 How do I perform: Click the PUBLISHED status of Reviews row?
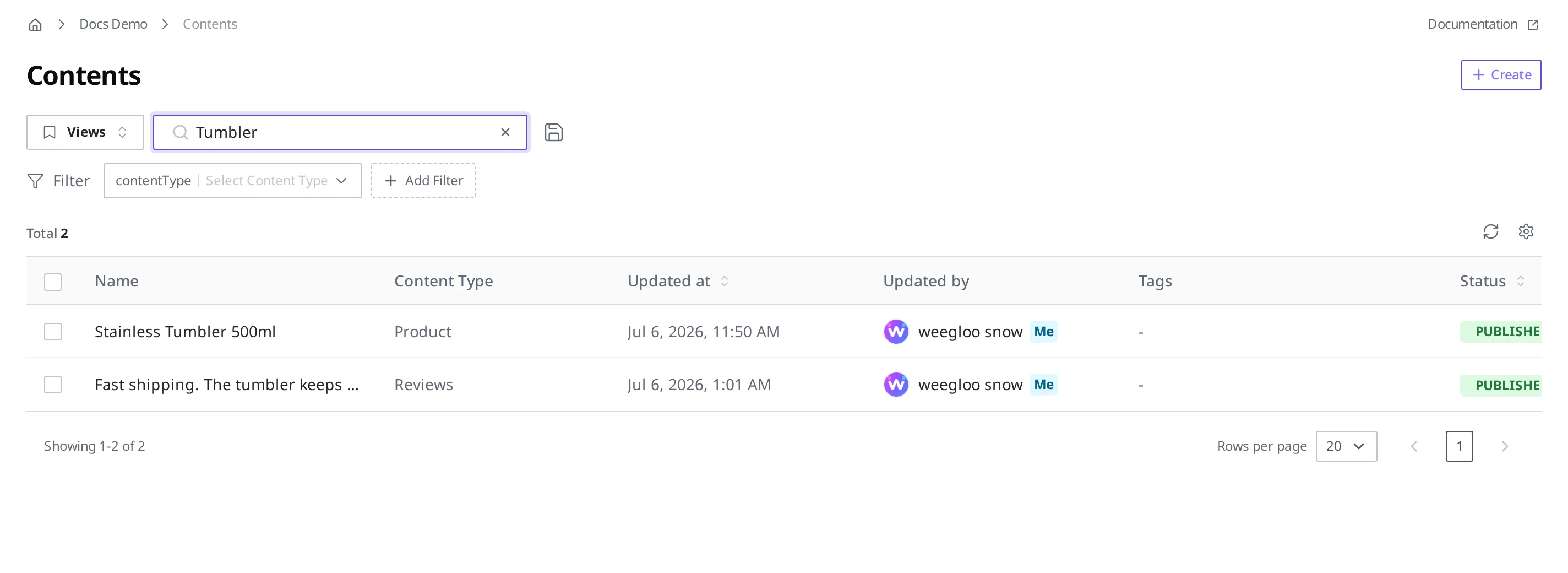(1500, 386)
